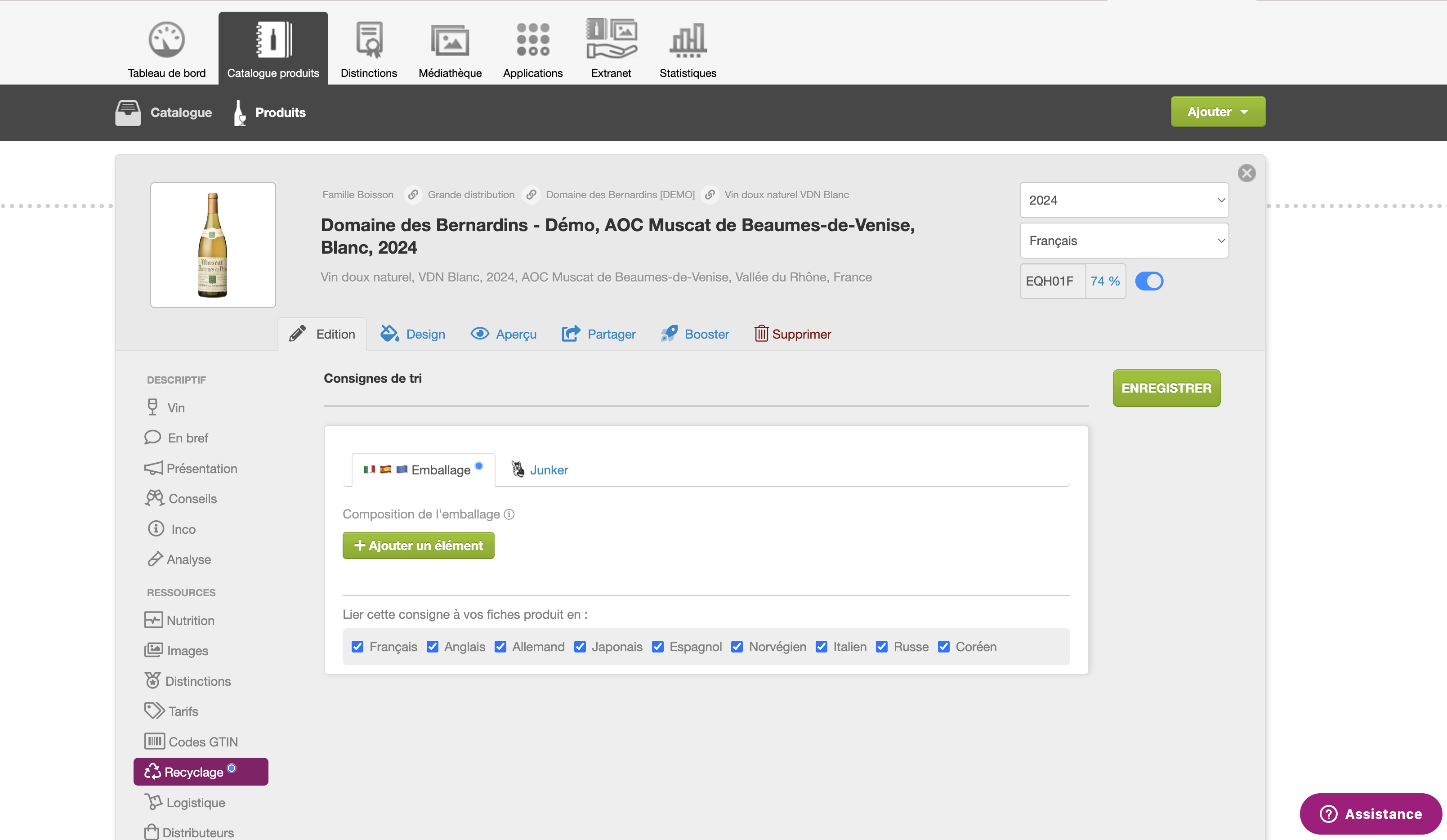1447x840 pixels.
Task: Open the 2024 vintage dropdown
Action: point(1124,201)
